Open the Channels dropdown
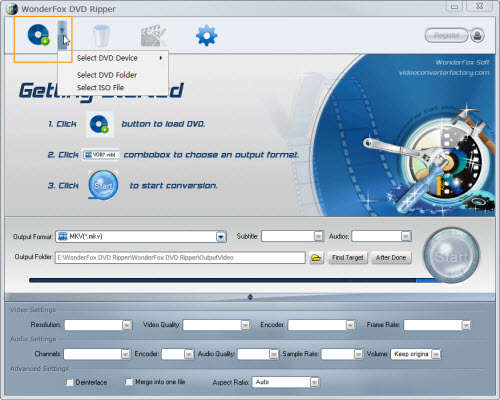The image size is (500, 400). (x=97, y=354)
